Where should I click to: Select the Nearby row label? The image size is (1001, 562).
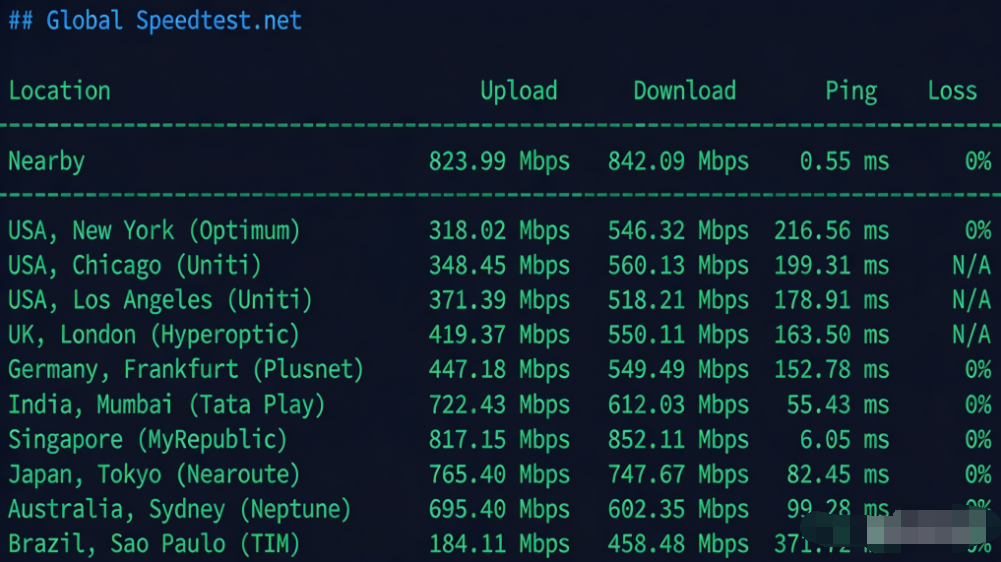point(46,161)
